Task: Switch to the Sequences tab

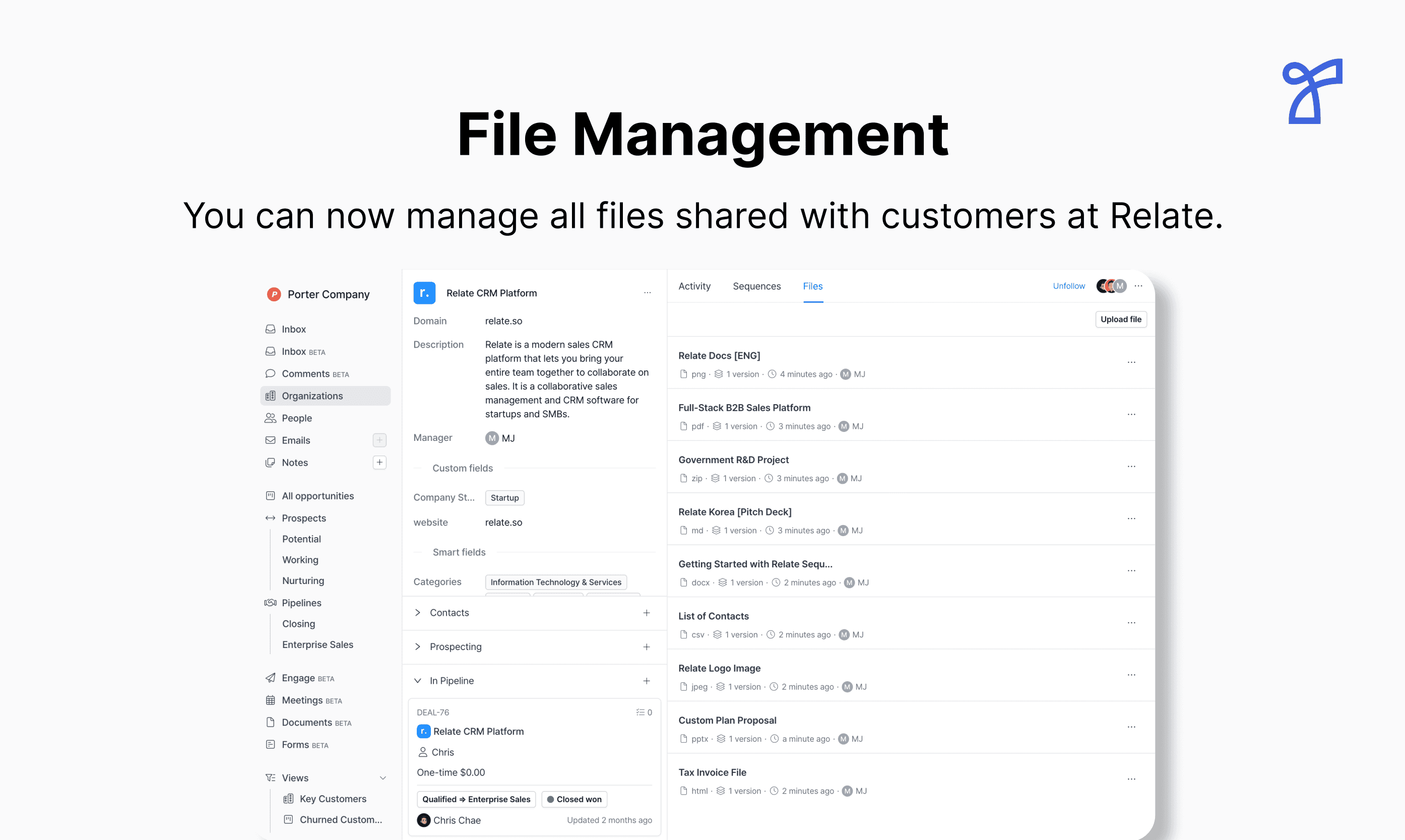Action: coord(756,286)
